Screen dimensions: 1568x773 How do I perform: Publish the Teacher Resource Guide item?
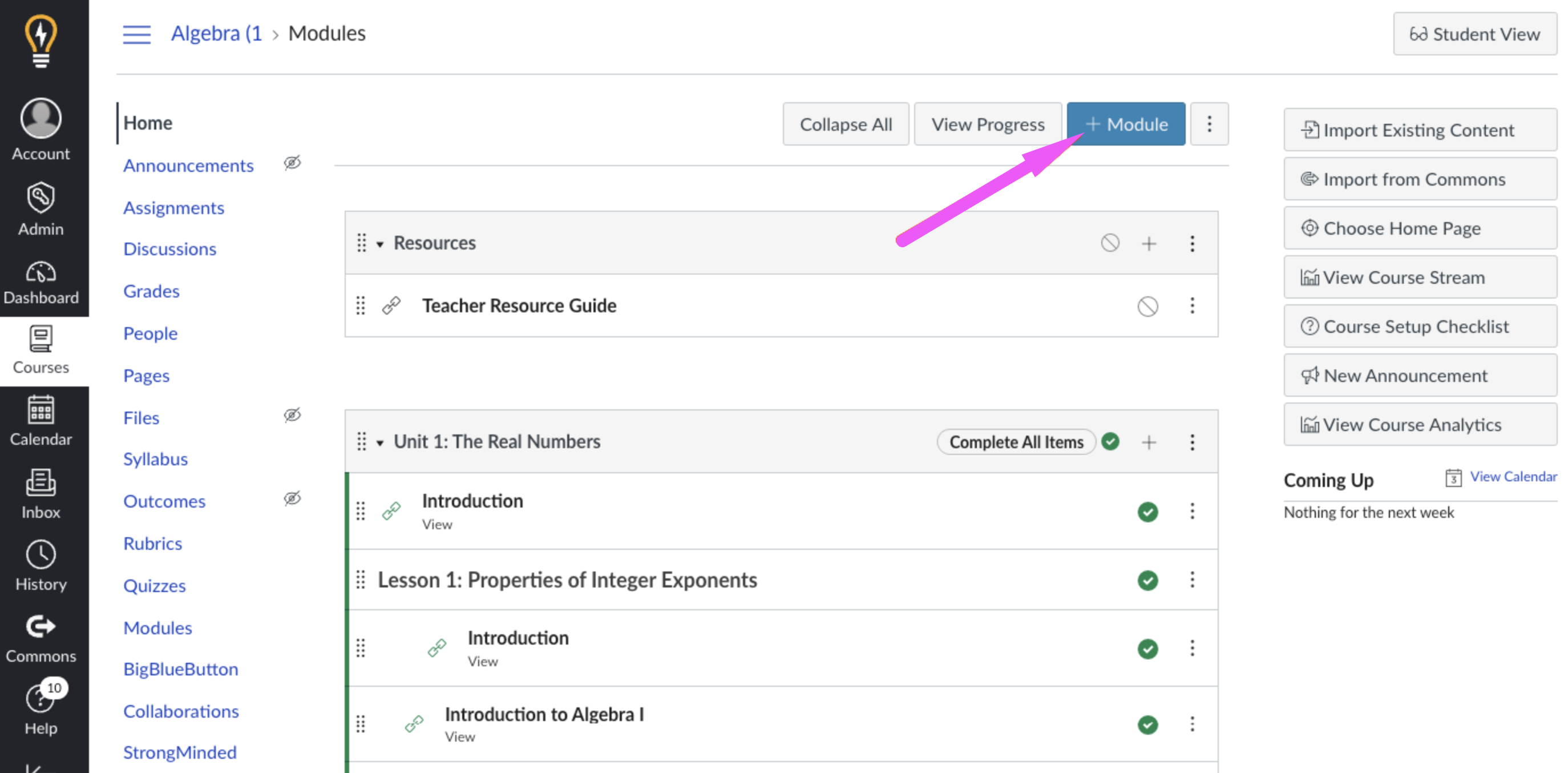point(1147,306)
